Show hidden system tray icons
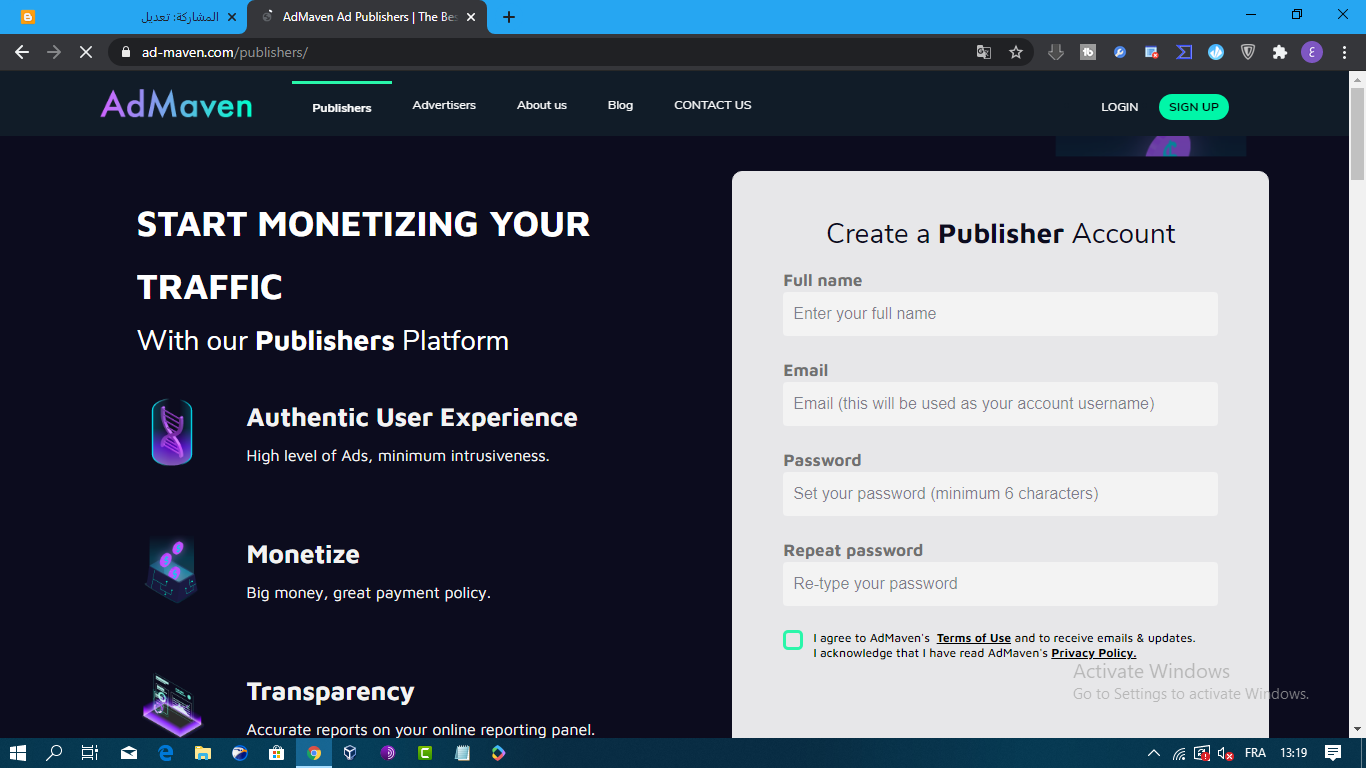Viewport: 1366px width, 768px height. (1154, 753)
